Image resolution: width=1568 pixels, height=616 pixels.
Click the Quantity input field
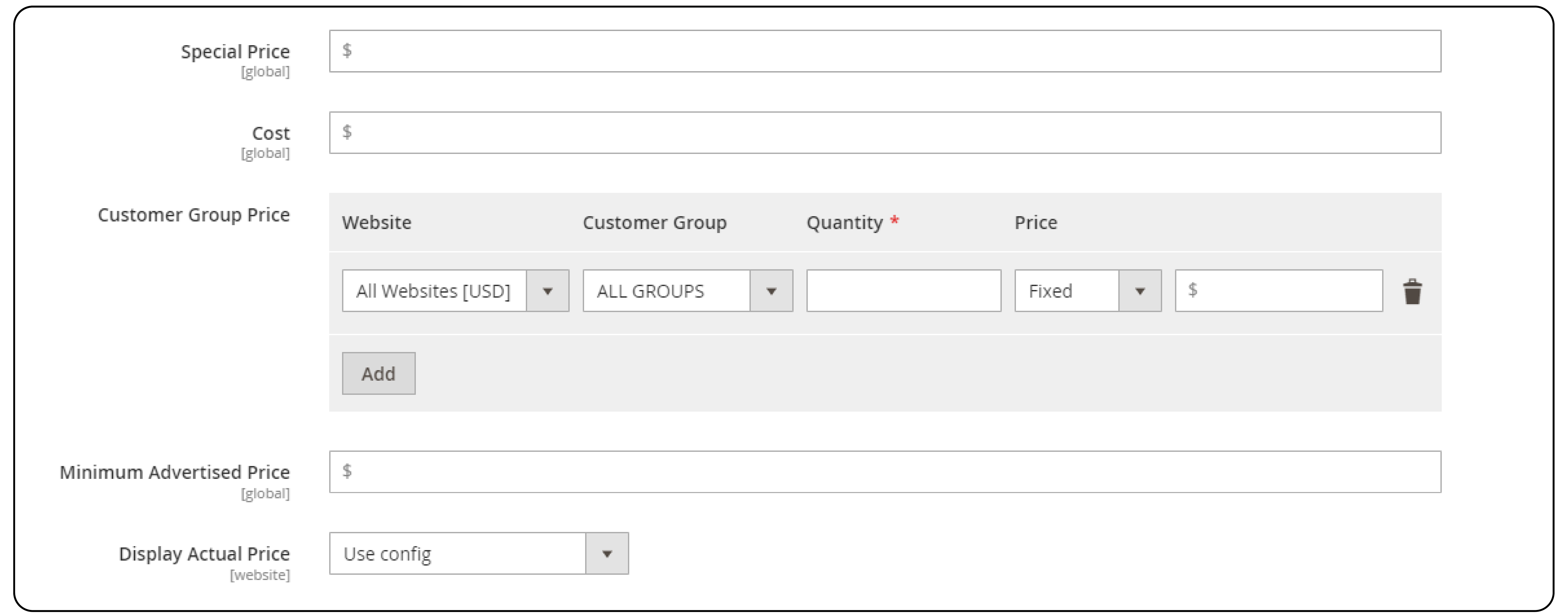pos(903,291)
